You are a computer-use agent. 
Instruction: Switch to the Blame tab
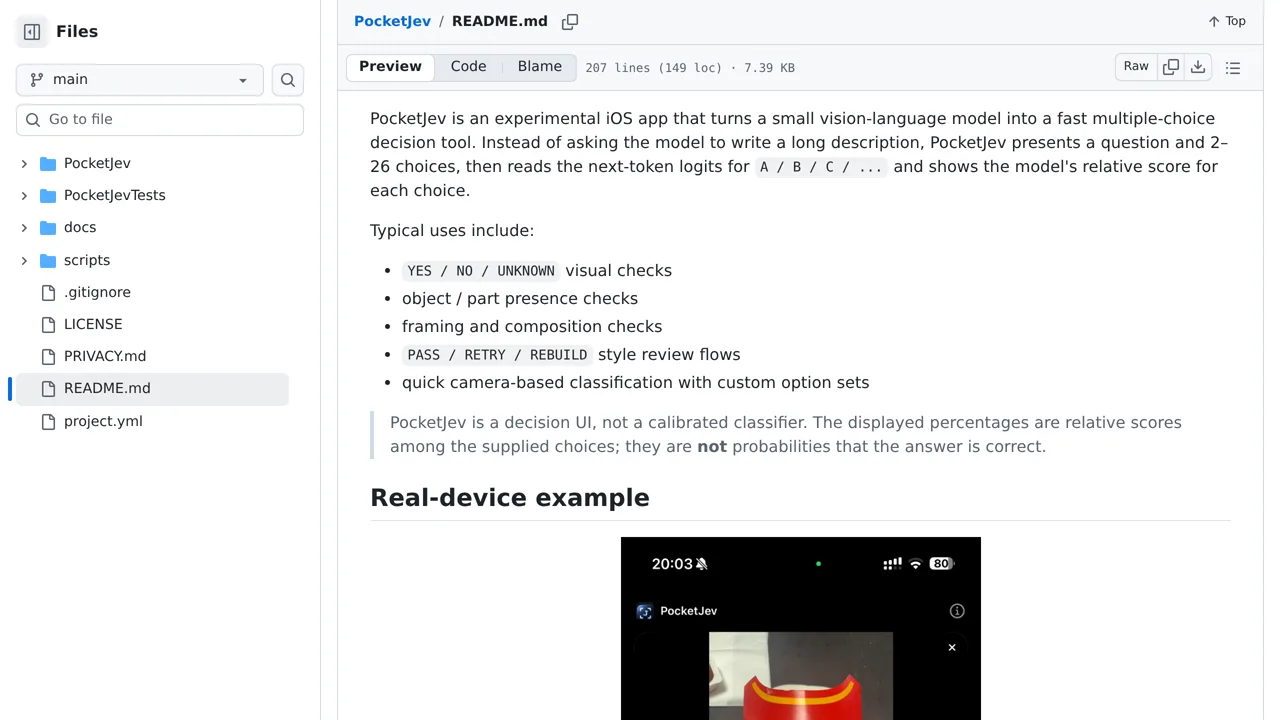[x=540, y=67]
